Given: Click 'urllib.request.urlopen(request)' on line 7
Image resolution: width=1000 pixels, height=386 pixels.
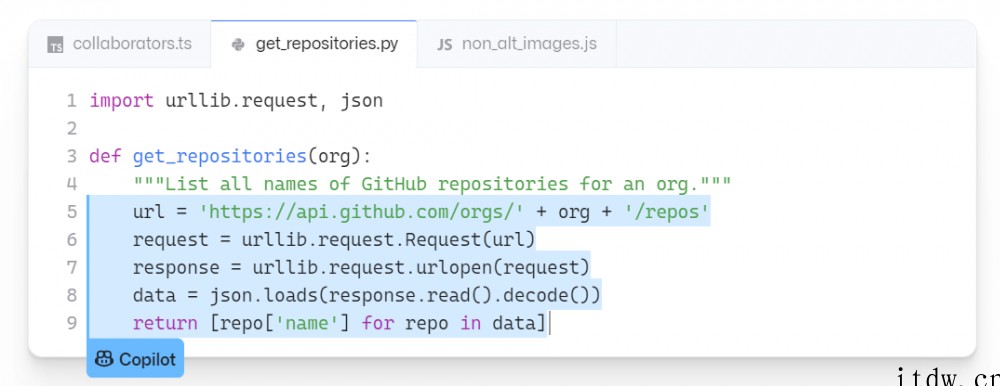Looking at the screenshot, I should 421,268.
